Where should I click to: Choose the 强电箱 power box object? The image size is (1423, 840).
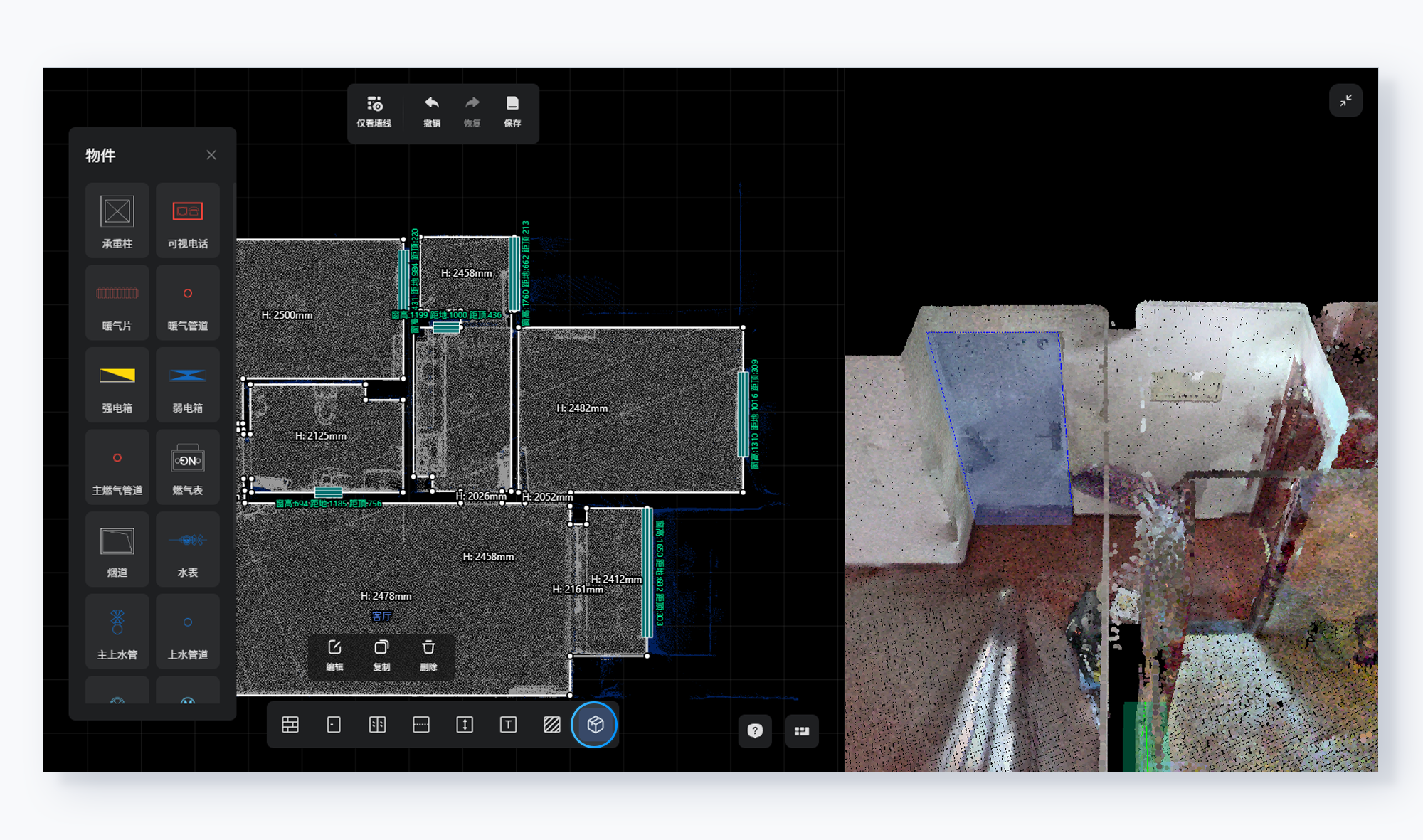117,385
